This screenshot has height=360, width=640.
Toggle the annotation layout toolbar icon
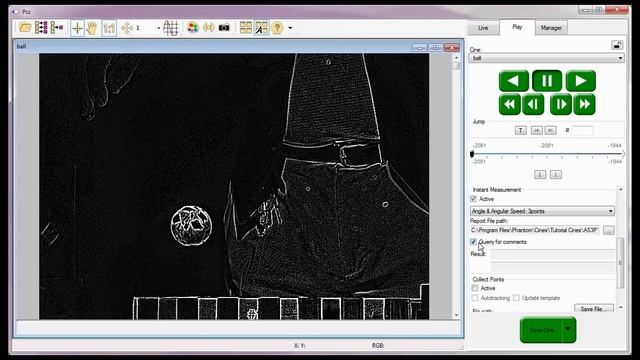[261, 28]
